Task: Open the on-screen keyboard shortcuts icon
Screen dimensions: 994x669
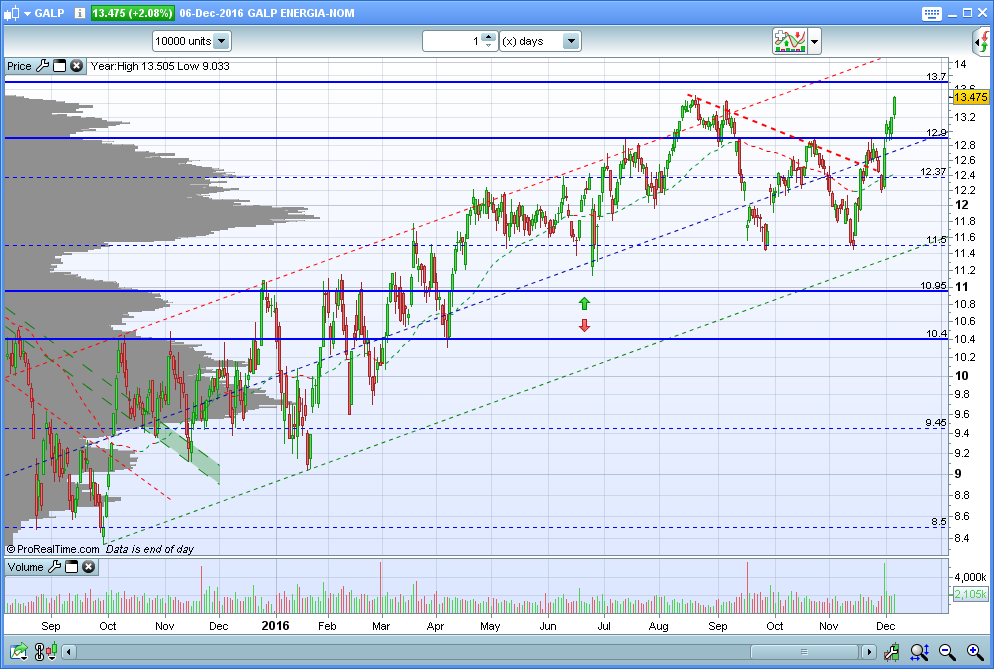Action: tap(931, 13)
